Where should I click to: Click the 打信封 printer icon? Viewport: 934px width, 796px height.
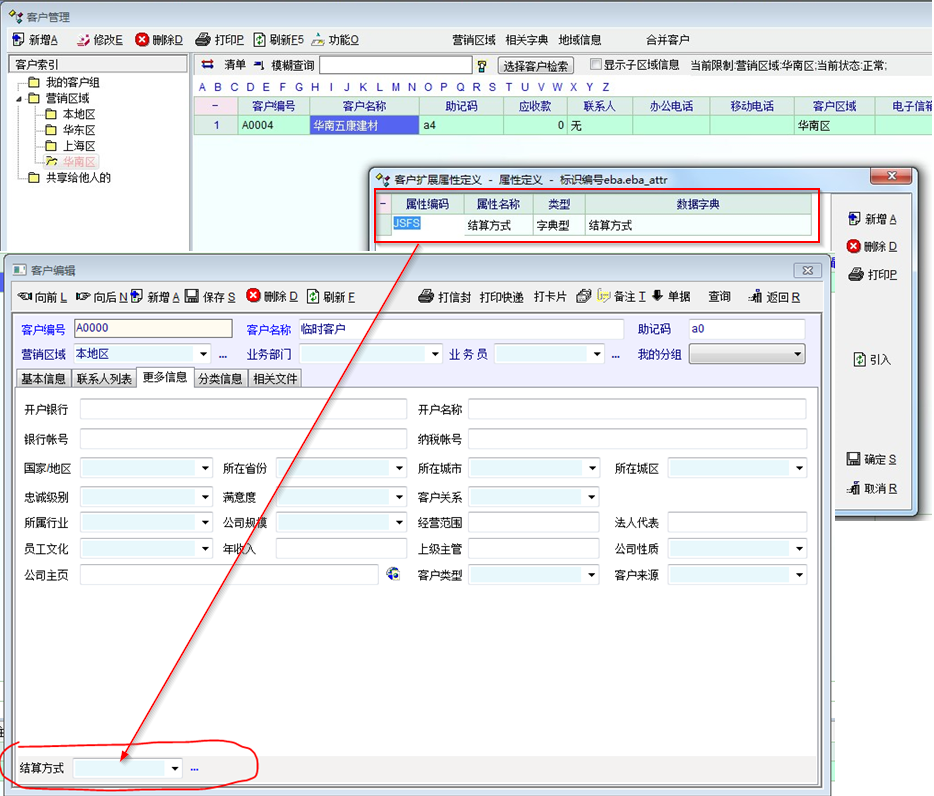click(x=425, y=297)
